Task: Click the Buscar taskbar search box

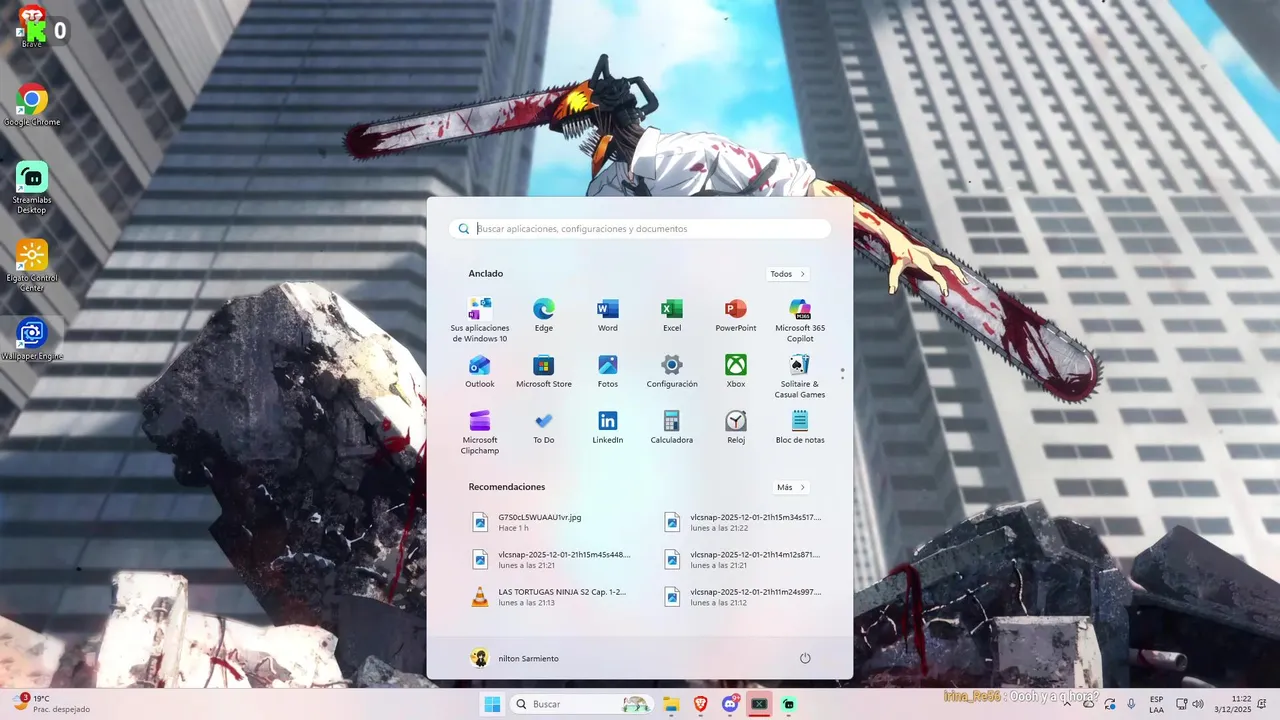Action: point(580,704)
